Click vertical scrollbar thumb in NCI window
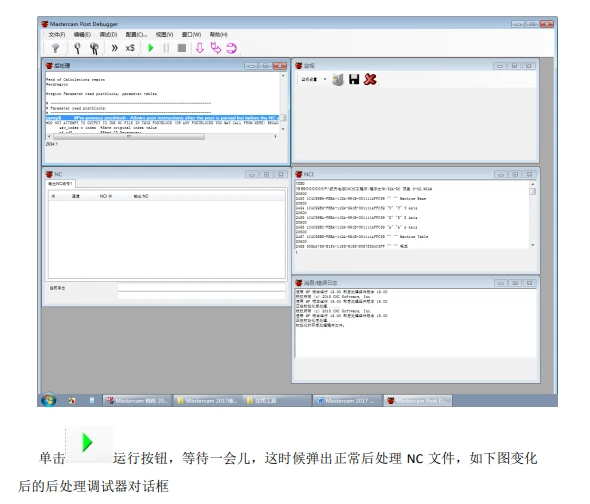The image size is (590, 504). tap(532, 192)
